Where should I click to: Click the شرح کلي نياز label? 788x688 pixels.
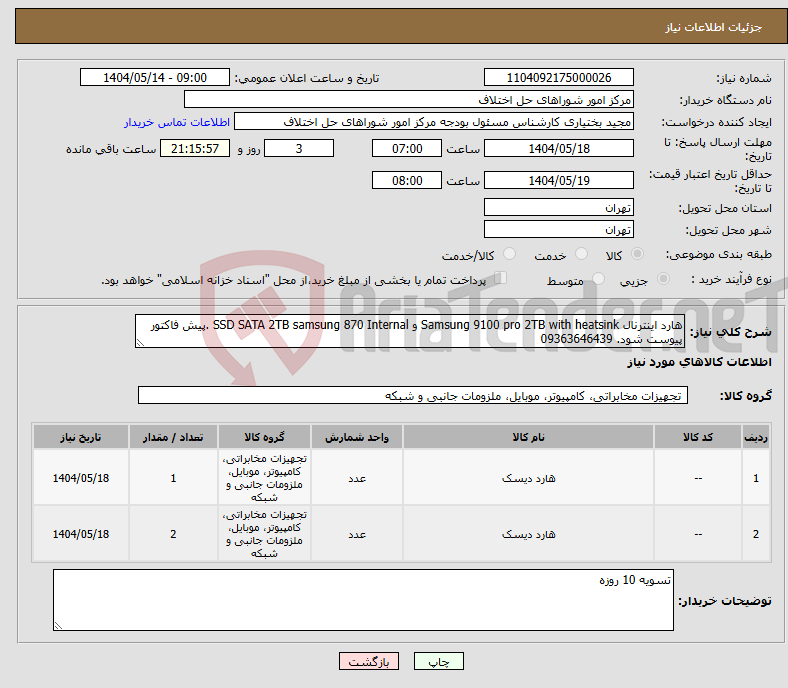[730, 331]
